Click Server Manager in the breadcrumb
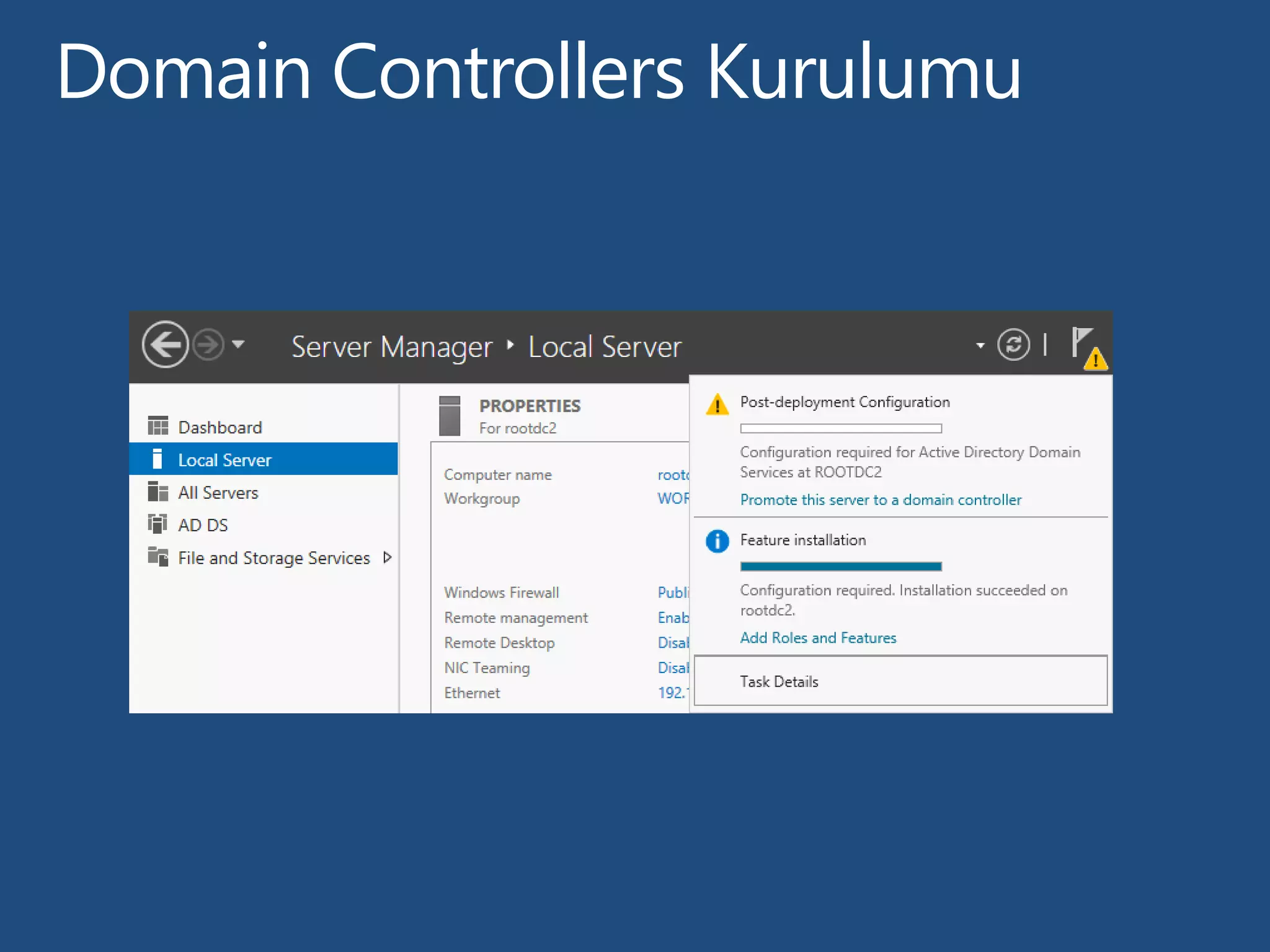 392,347
